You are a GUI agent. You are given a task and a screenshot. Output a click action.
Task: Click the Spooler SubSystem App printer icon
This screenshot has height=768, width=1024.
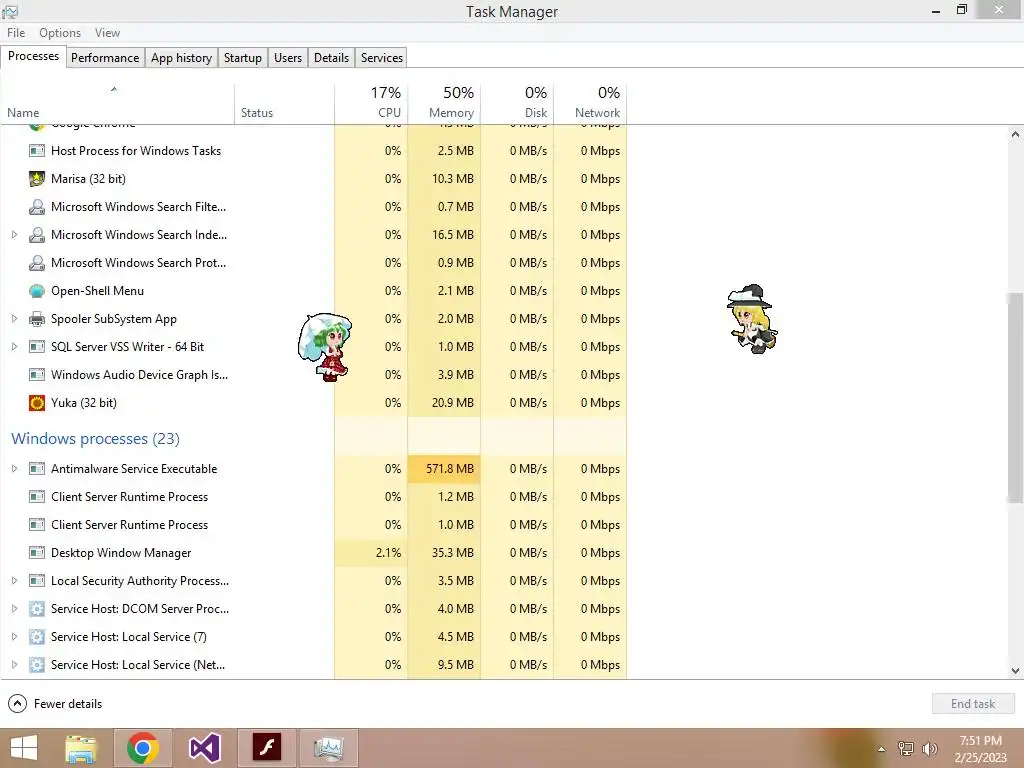point(37,319)
